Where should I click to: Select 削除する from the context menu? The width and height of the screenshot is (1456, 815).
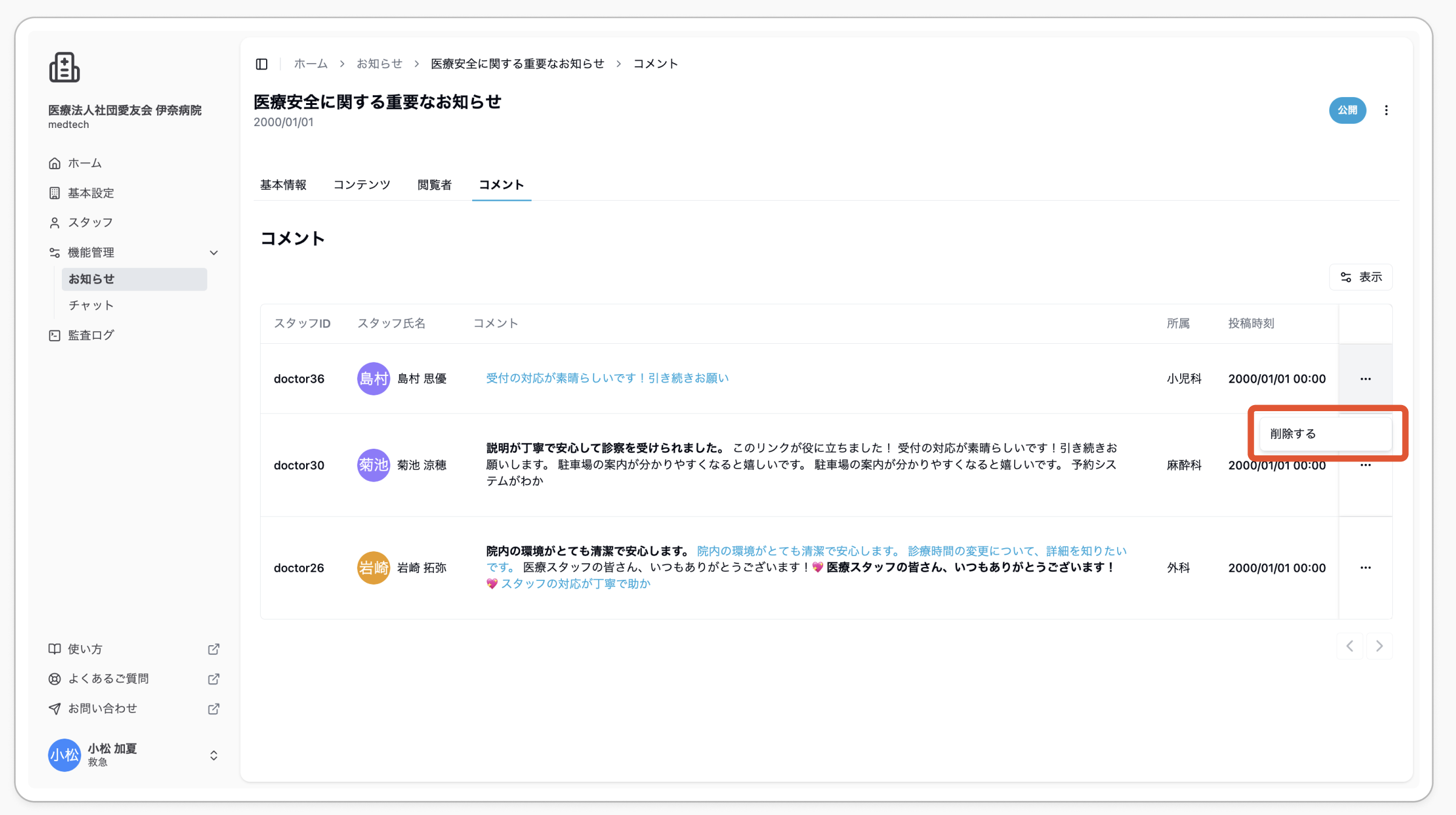[1325, 434]
